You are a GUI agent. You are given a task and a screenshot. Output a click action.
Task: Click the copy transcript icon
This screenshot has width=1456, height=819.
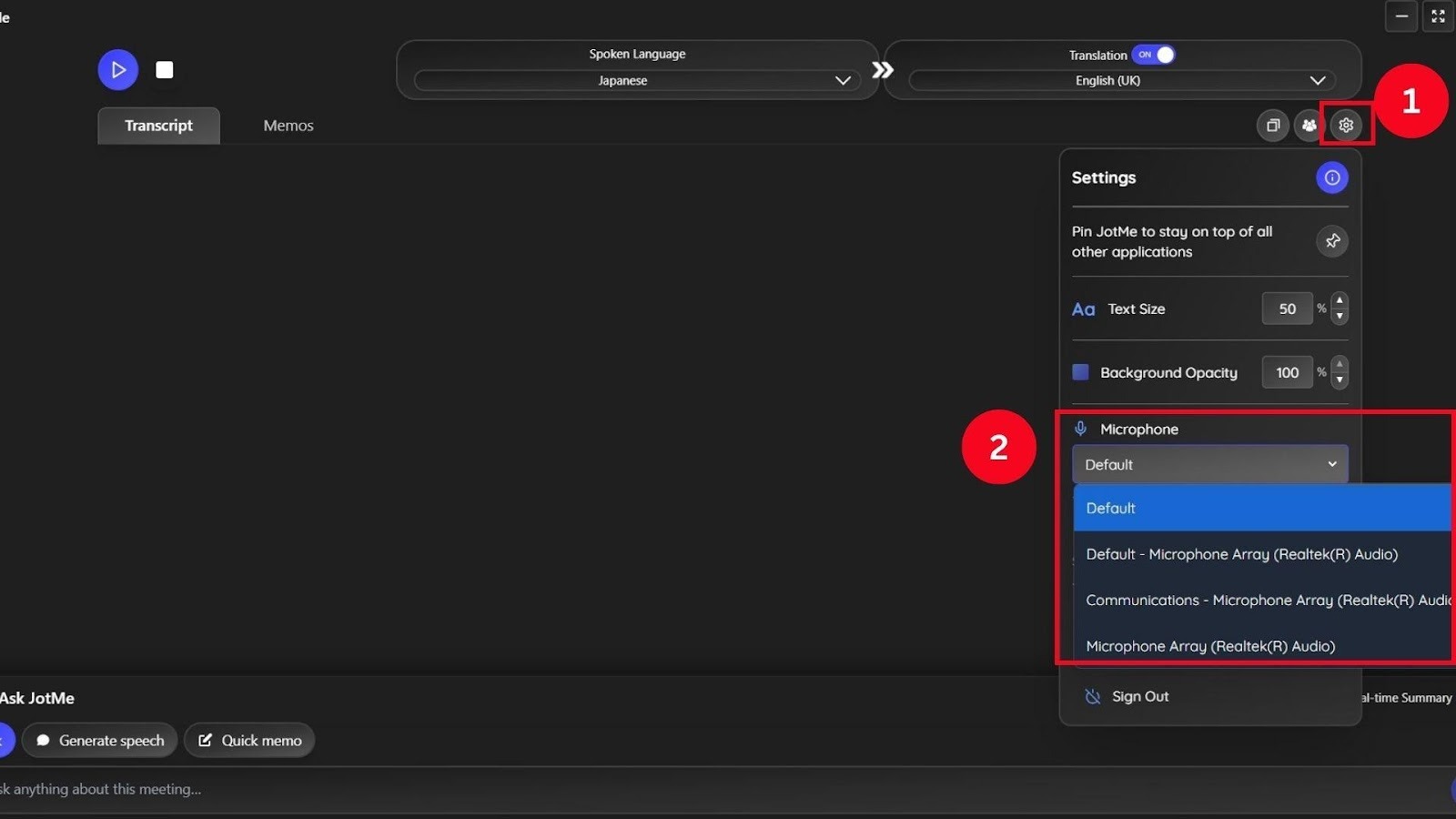click(1272, 125)
